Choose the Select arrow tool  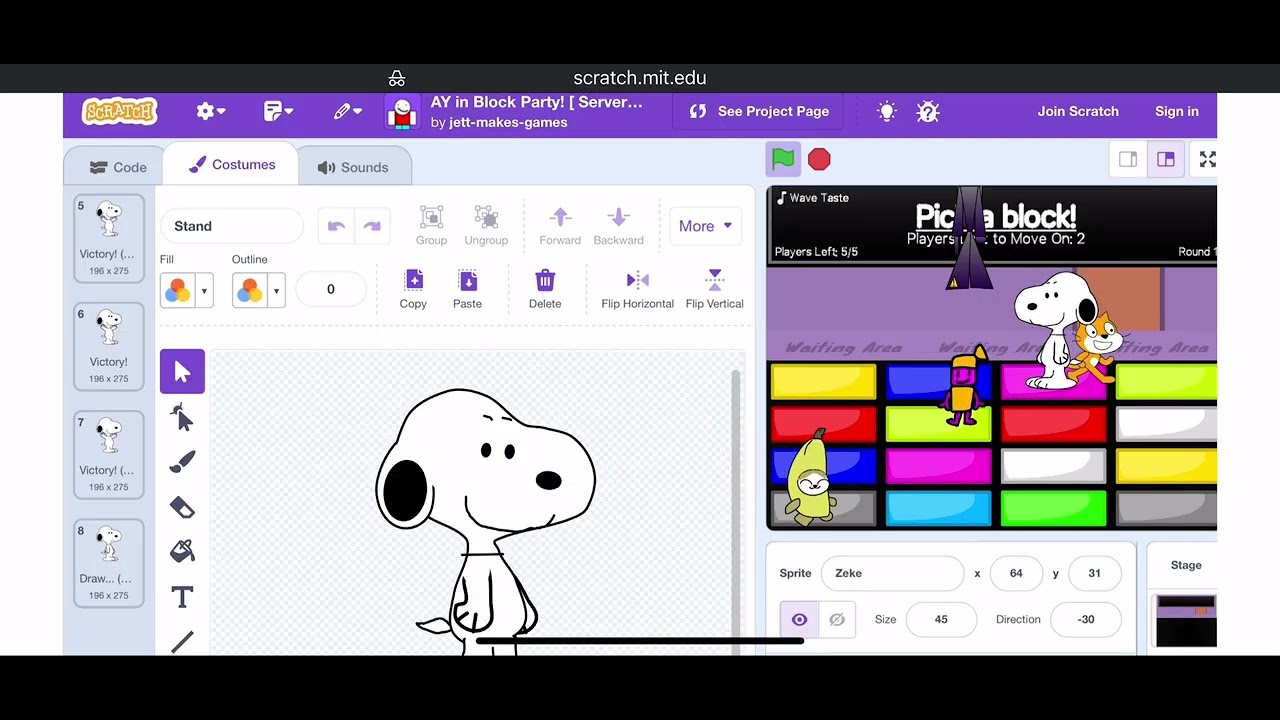click(182, 372)
